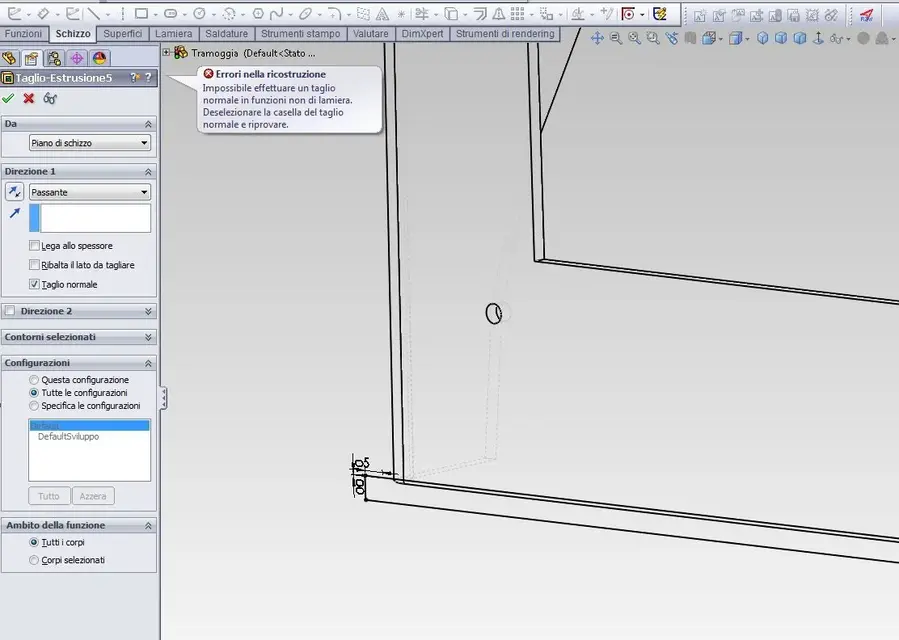Enable the Direzione 2 checkbox
899x640 pixels.
[x=10, y=311]
